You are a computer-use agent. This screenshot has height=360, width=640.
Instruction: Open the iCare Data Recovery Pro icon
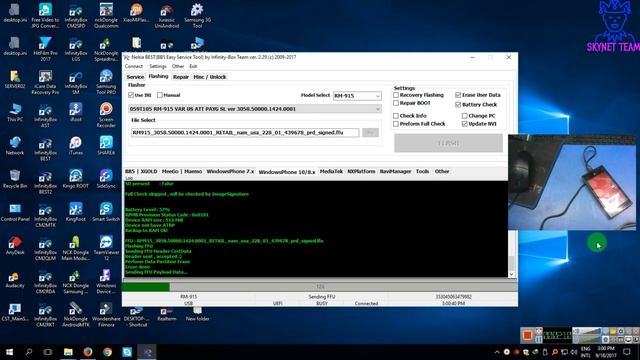click(x=45, y=82)
